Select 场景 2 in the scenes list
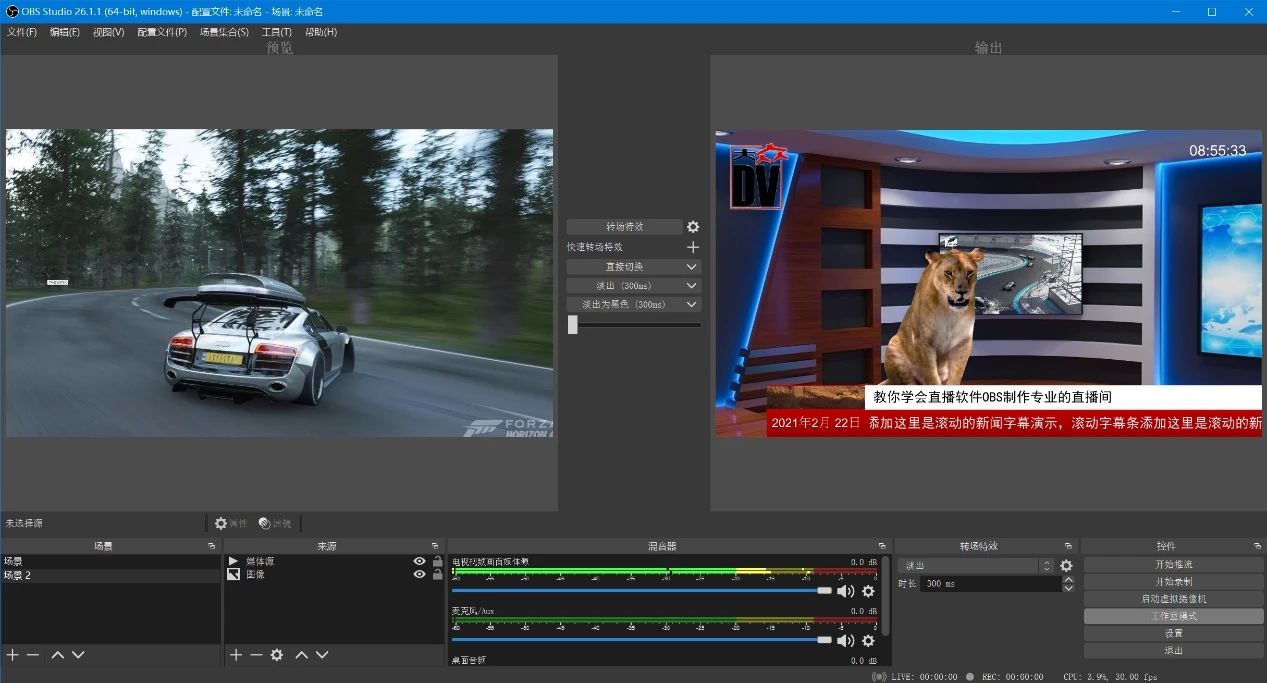Screen dimensions: 1267x683 pyautogui.click(x=110, y=575)
